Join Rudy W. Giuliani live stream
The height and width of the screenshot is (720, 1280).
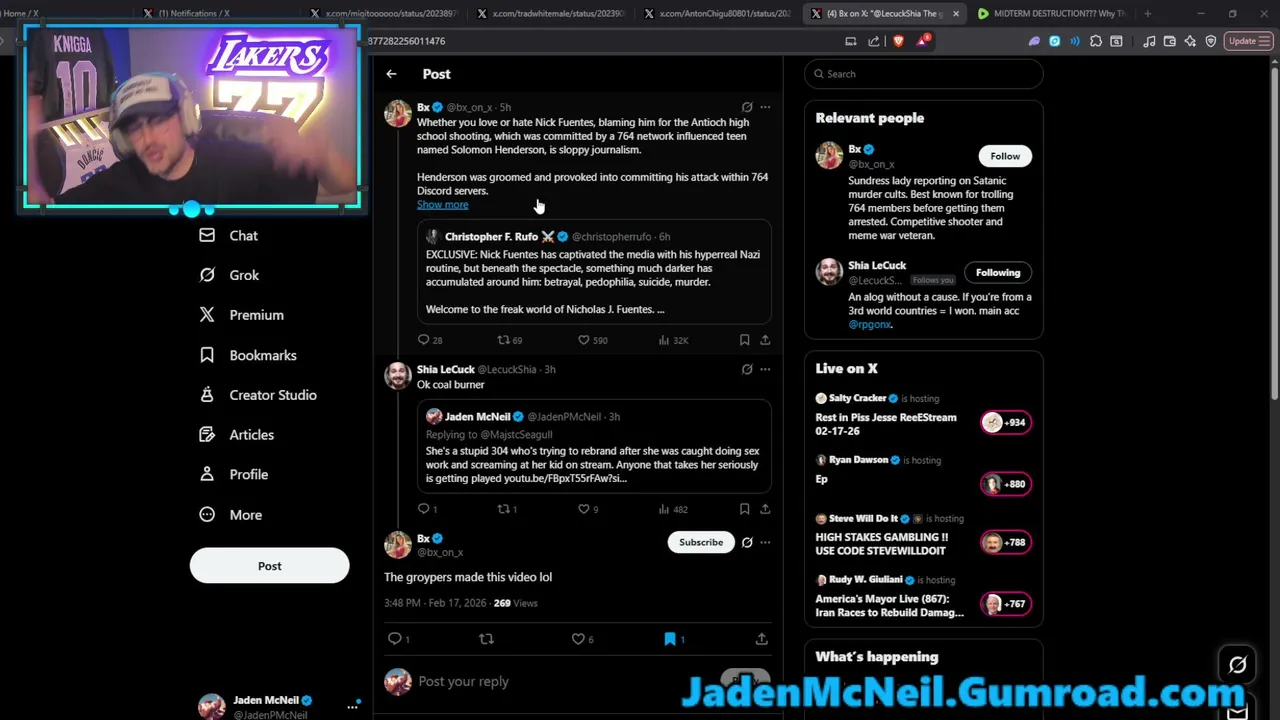(x=924, y=596)
